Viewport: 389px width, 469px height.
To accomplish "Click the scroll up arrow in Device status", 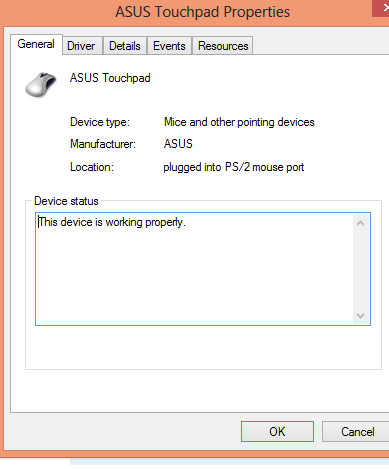I will pos(360,223).
